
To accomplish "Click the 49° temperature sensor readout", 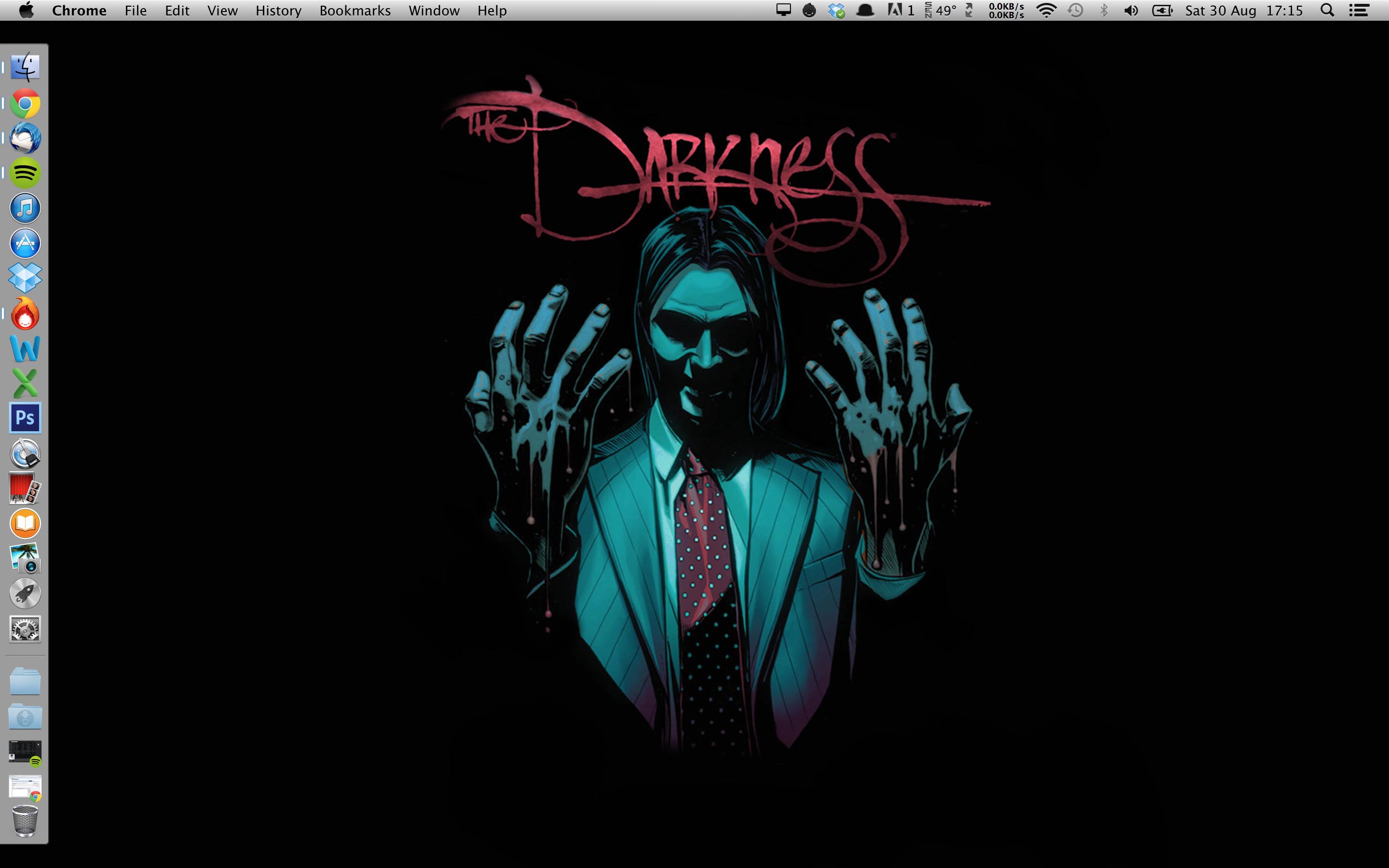I will click(940, 10).
